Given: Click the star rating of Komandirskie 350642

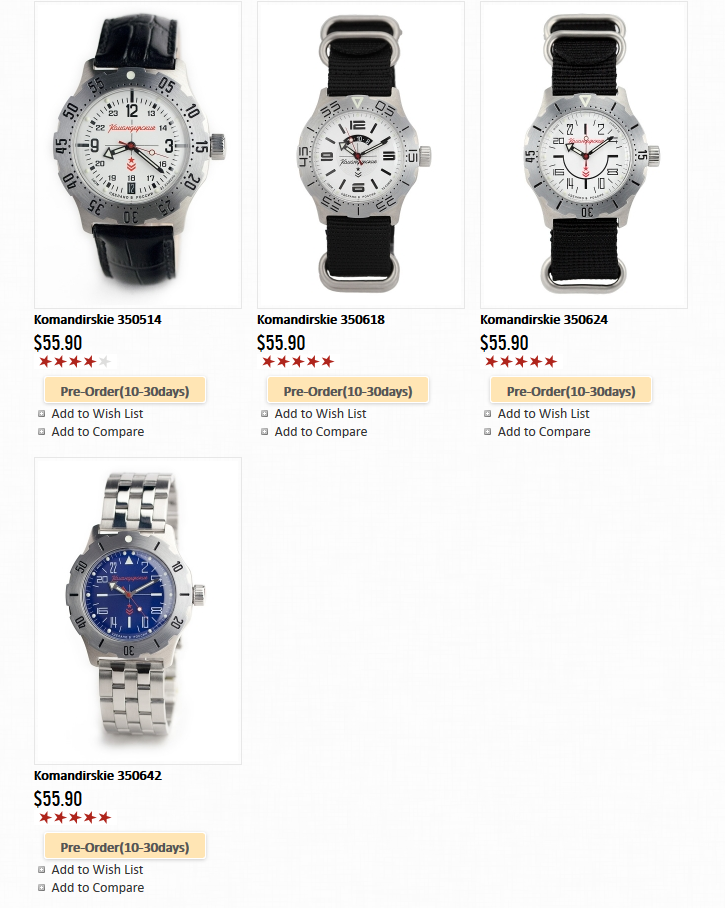Looking at the screenshot, I should click(75, 818).
